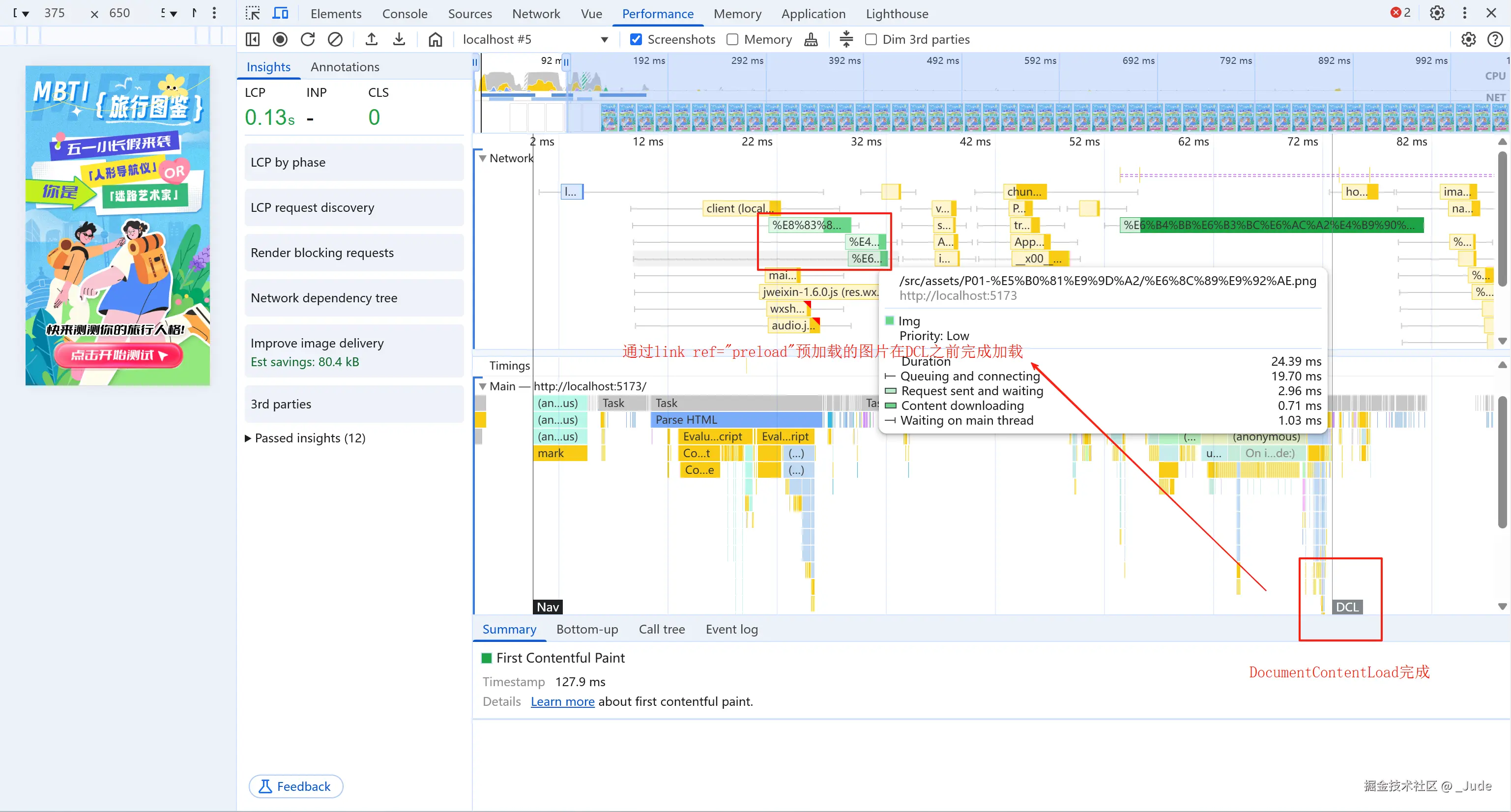Collapse the Network track
Viewport: 1511px width, 812px height.
click(482, 158)
